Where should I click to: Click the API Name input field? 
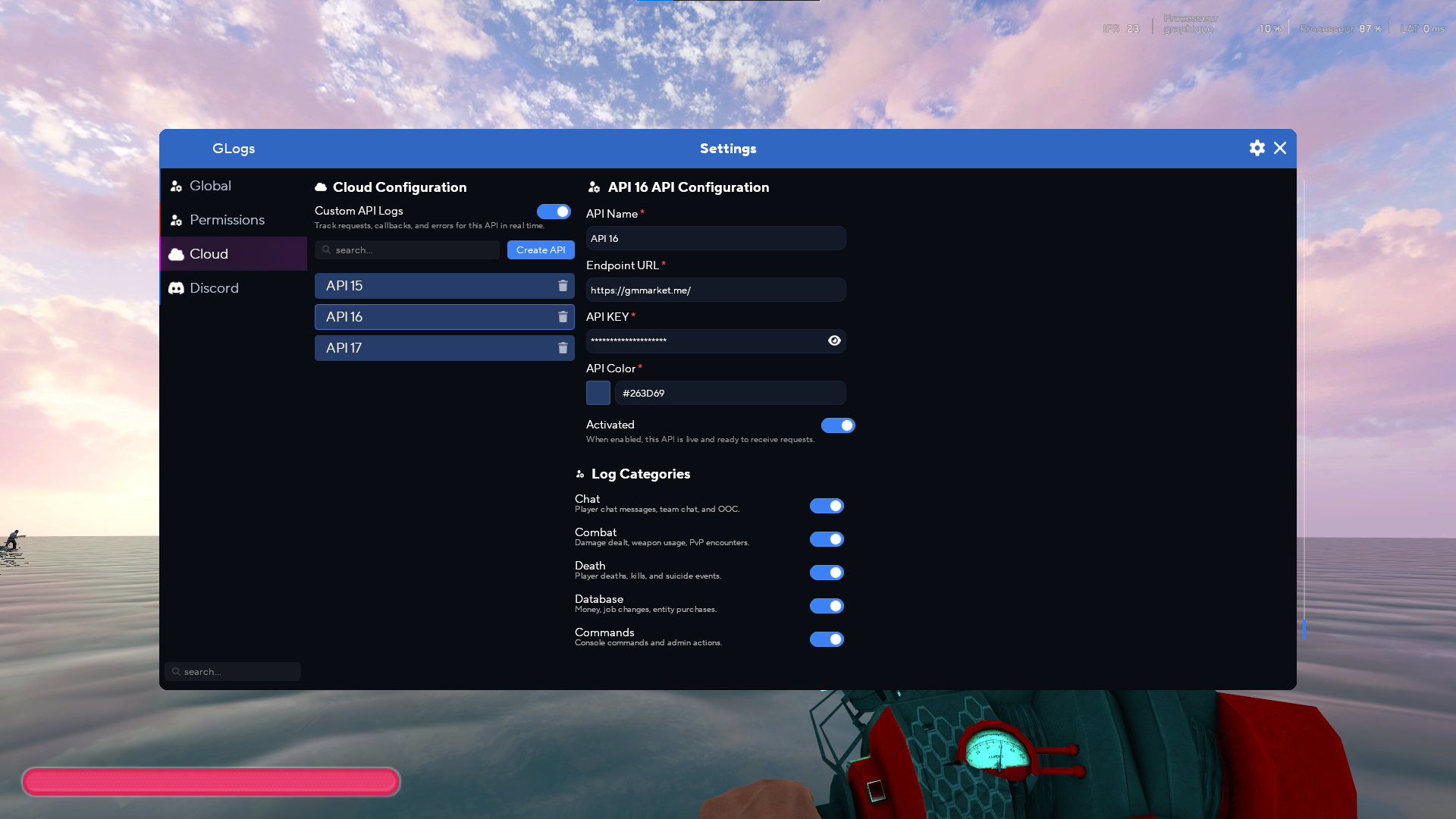716,238
